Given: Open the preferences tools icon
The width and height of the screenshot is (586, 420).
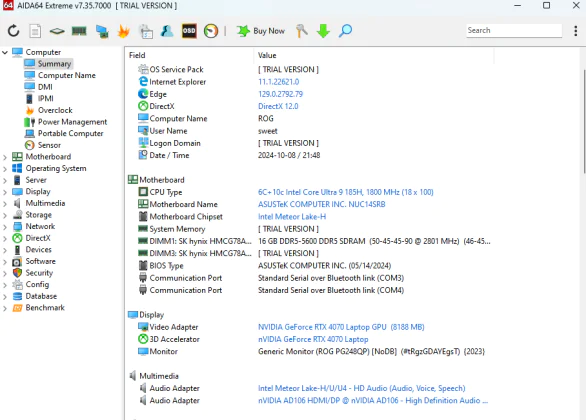Looking at the screenshot, I should click(302, 31).
